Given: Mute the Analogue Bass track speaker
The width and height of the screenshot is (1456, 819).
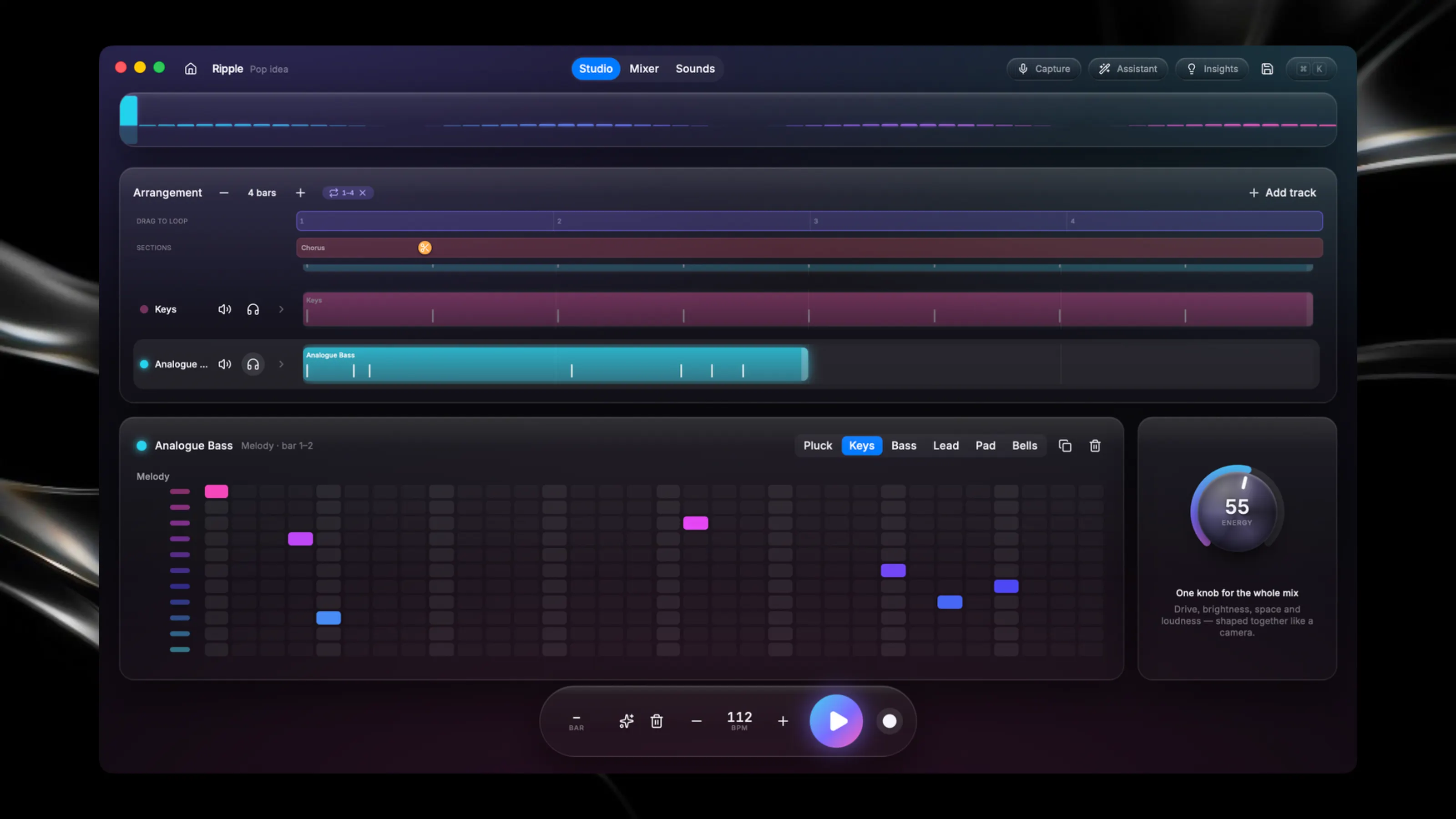Looking at the screenshot, I should 224,364.
